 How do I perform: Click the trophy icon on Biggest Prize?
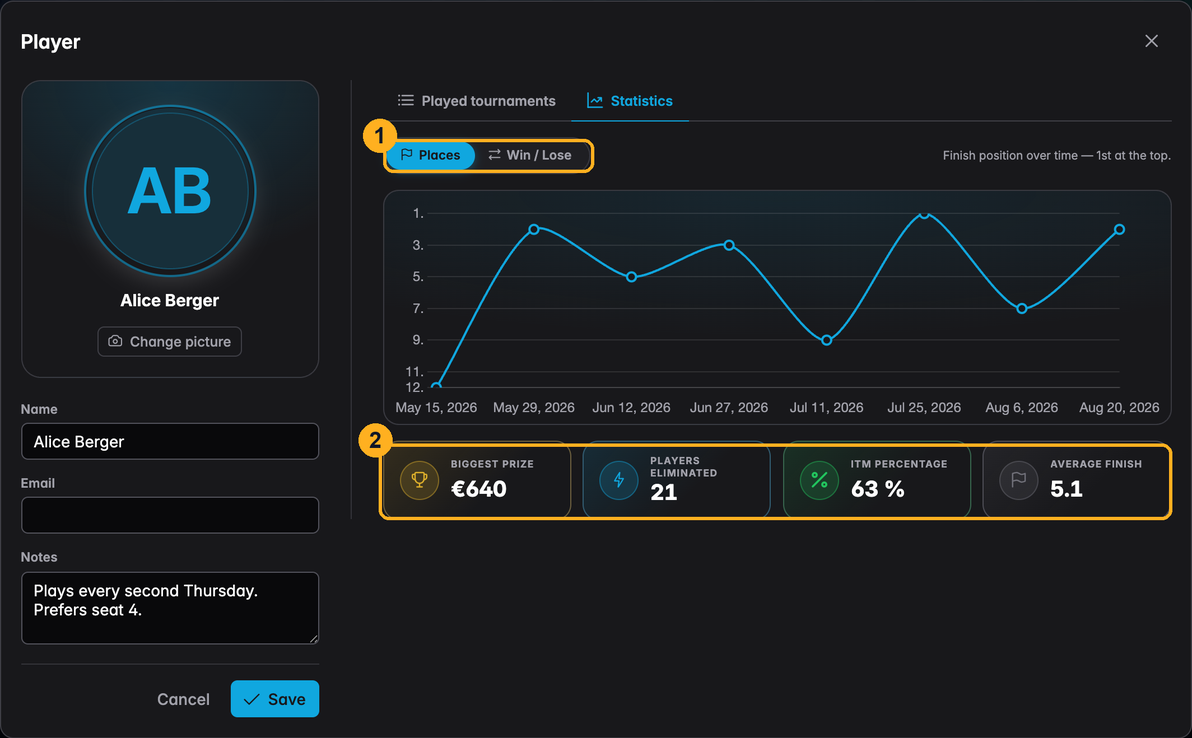(x=419, y=480)
